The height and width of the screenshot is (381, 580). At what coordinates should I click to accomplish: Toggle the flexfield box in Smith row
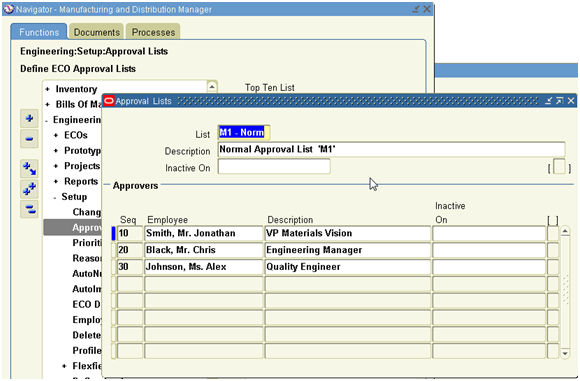coord(553,233)
